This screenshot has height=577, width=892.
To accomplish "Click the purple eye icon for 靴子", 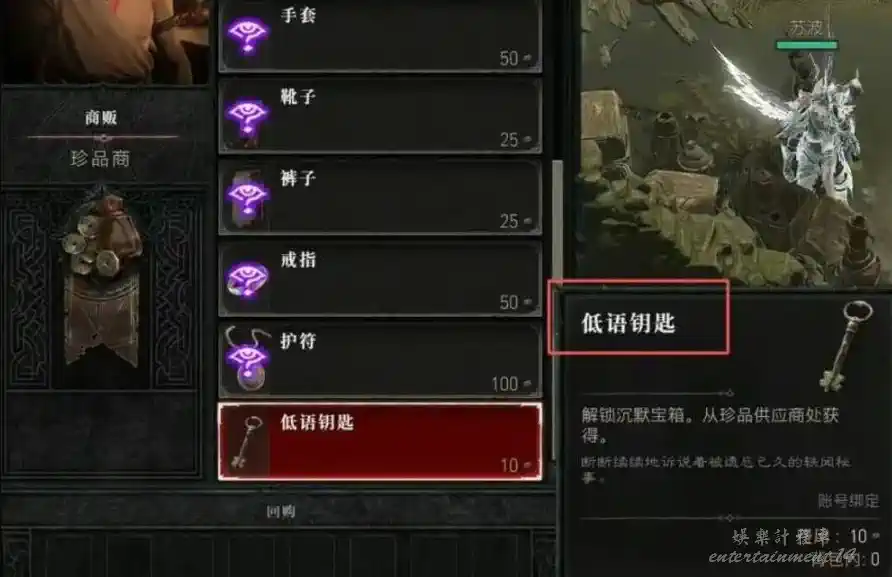I will pyautogui.click(x=246, y=117).
